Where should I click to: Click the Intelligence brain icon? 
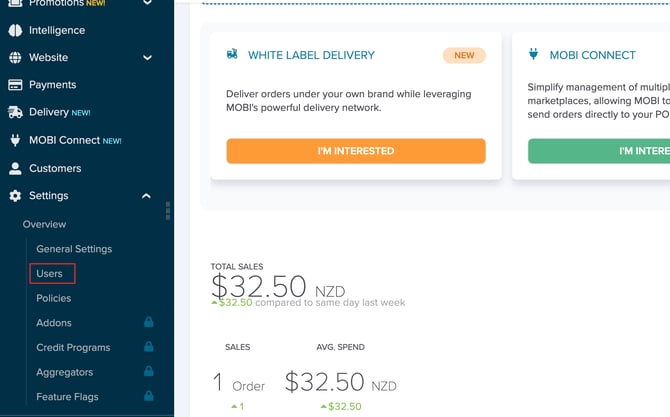tap(15, 30)
